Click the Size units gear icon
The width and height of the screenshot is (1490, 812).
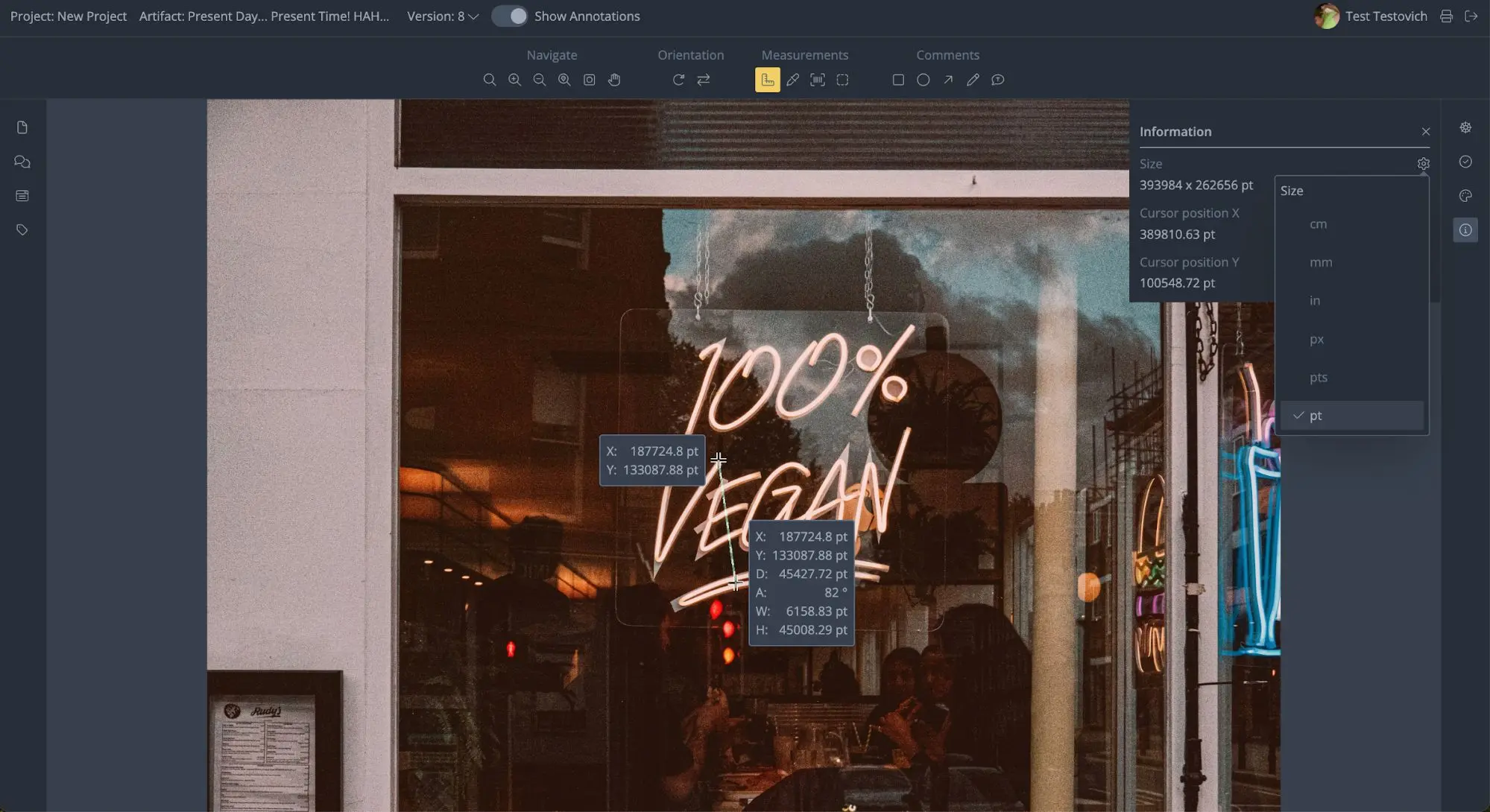coord(1423,163)
